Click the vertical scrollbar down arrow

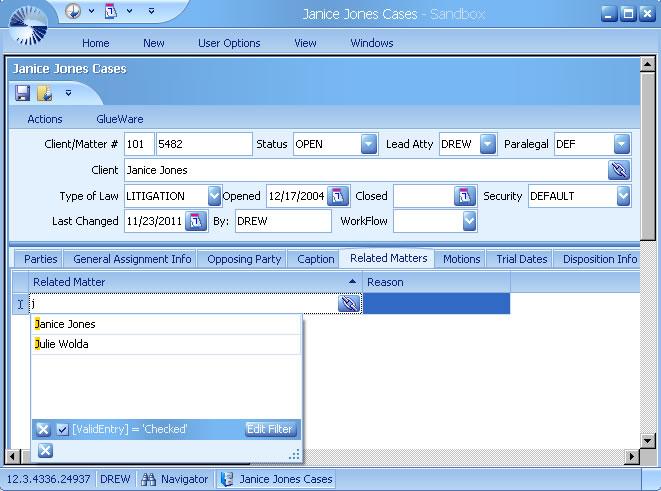click(648, 441)
